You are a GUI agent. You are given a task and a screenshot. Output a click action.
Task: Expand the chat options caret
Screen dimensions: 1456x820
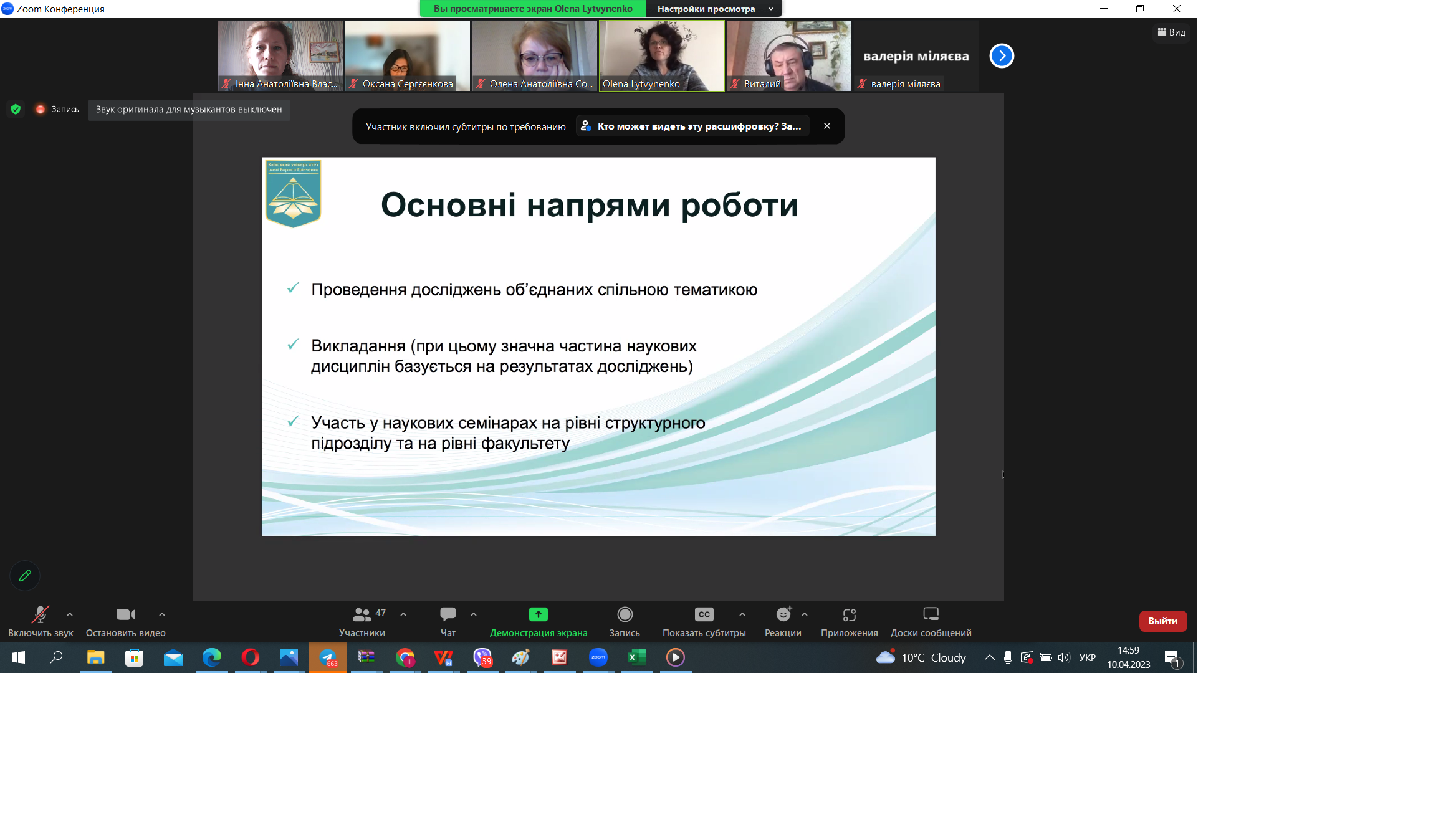pyautogui.click(x=474, y=614)
